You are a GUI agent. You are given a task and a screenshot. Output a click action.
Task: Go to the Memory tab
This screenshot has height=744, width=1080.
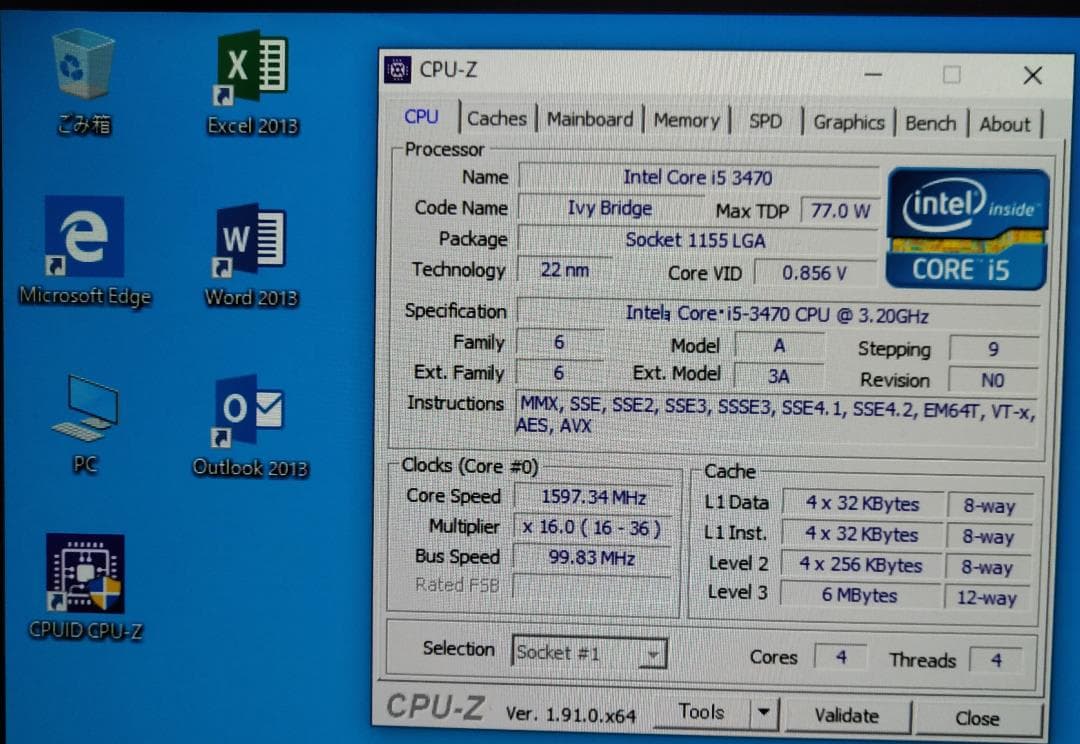tap(686, 121)
